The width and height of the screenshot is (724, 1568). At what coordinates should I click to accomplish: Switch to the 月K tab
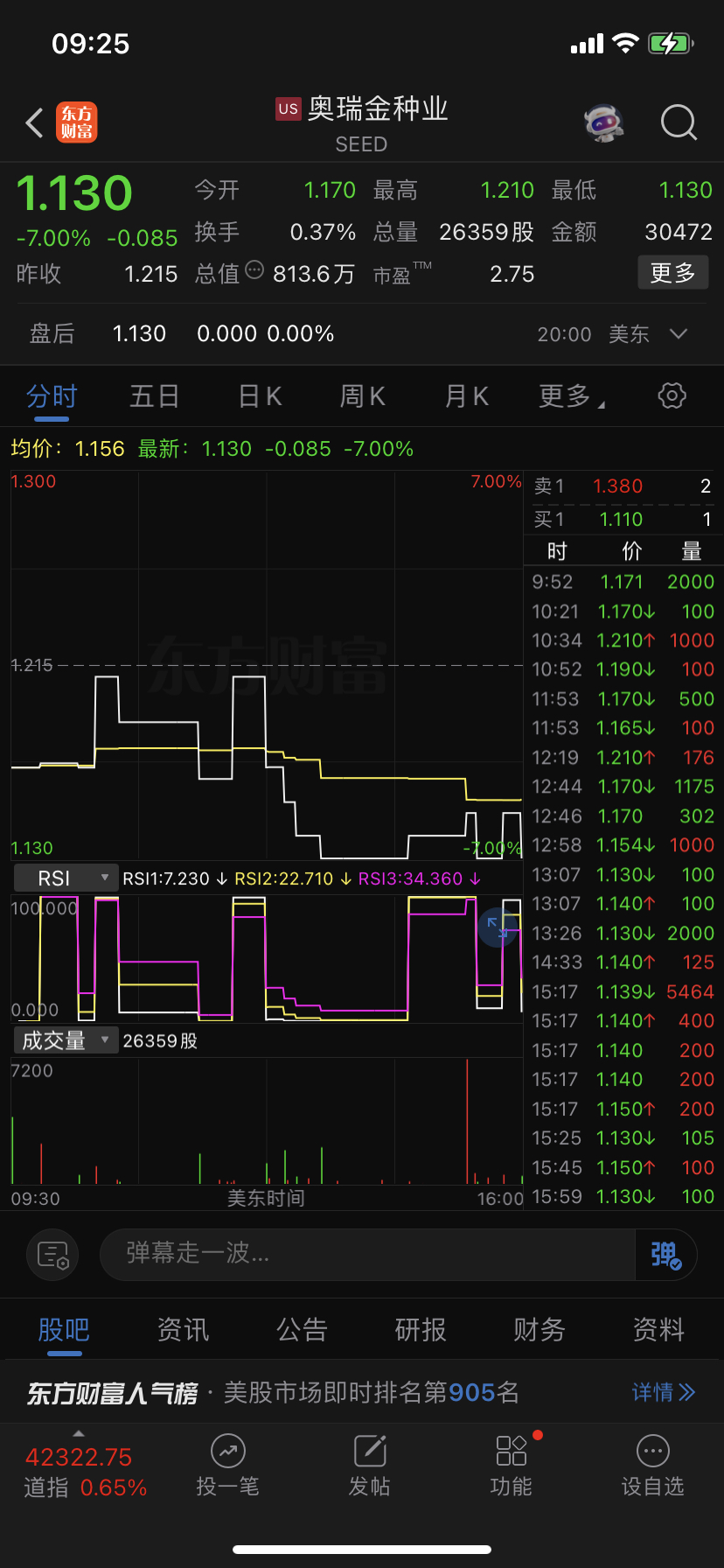tap(467, 396)
